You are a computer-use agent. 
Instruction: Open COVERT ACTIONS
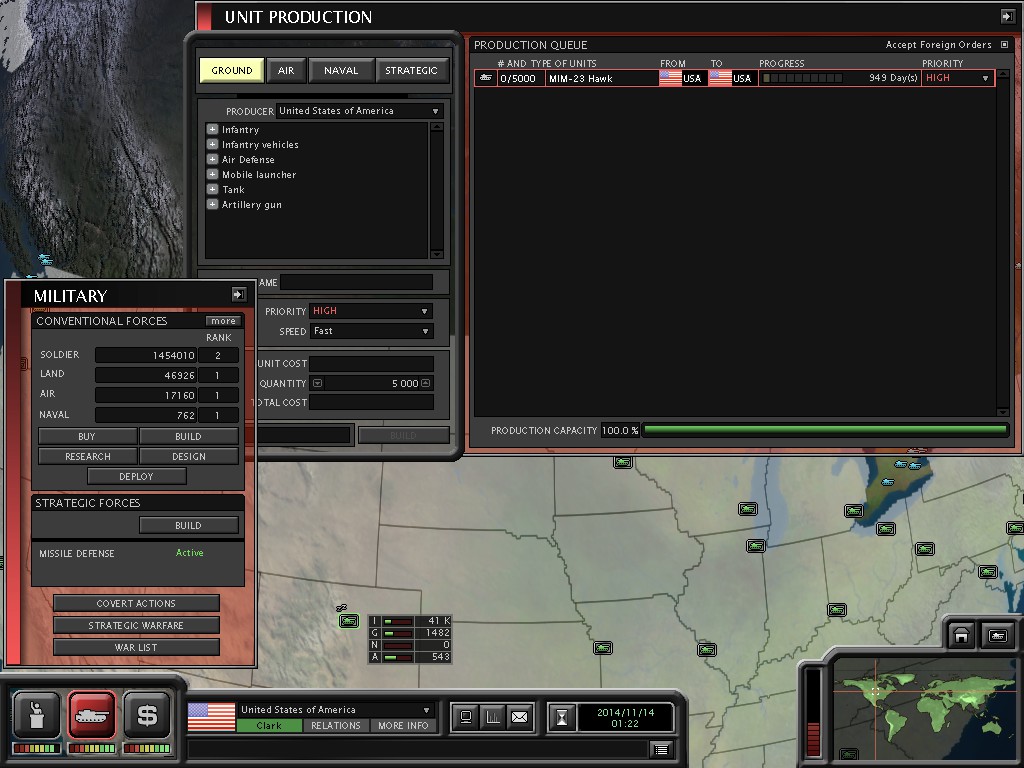[136, 603]
